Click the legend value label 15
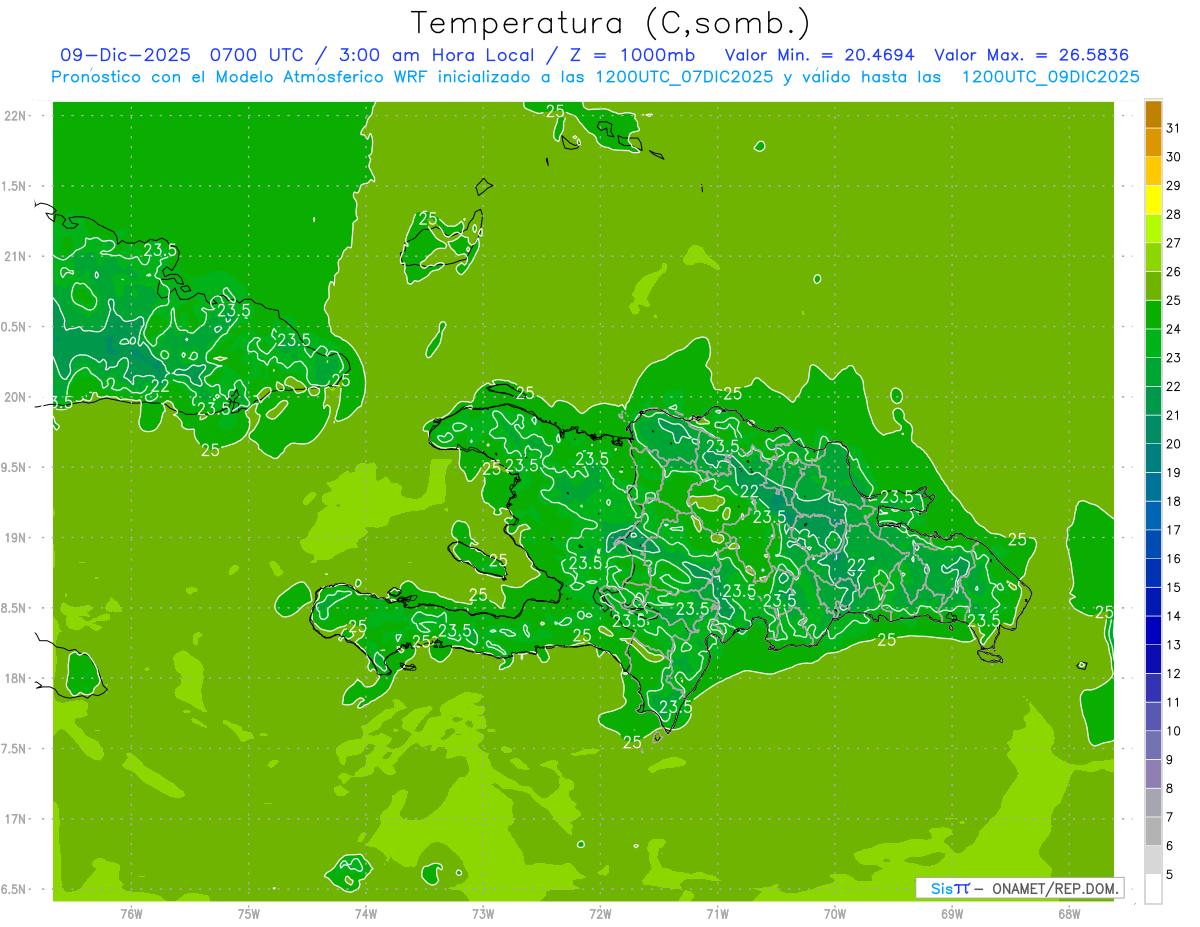This screenshot has width=1200, height=927. [1174, 588]
